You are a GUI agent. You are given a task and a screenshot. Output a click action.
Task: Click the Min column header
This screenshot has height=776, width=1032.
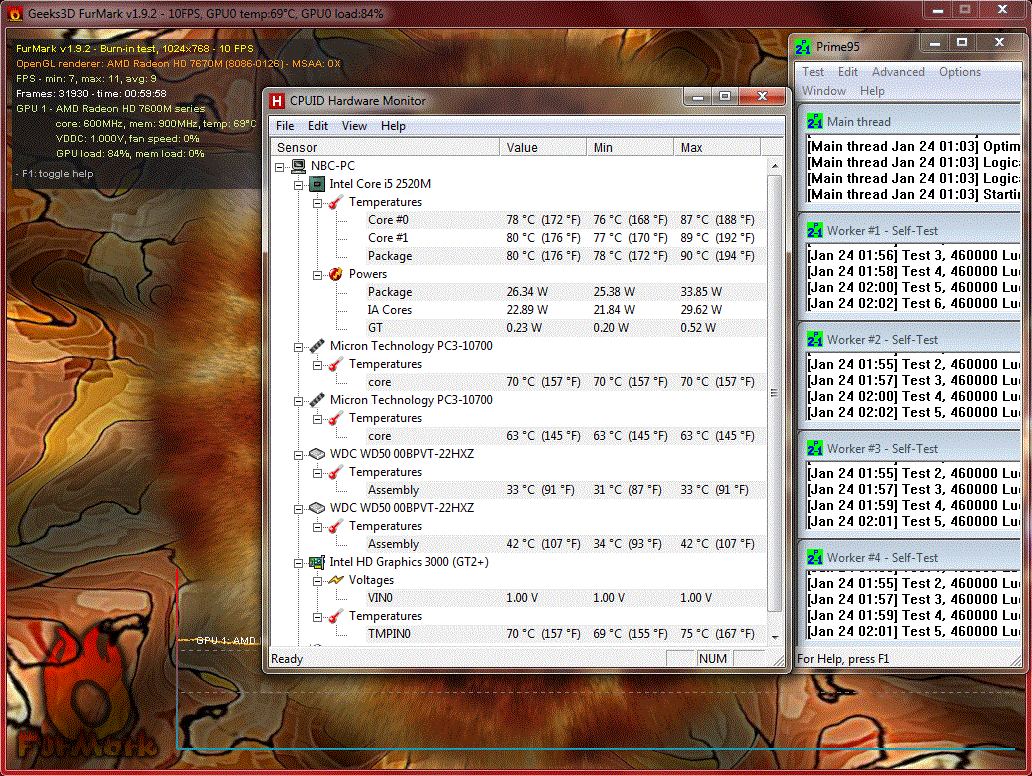pyautogui.click(x=630, y=147)
